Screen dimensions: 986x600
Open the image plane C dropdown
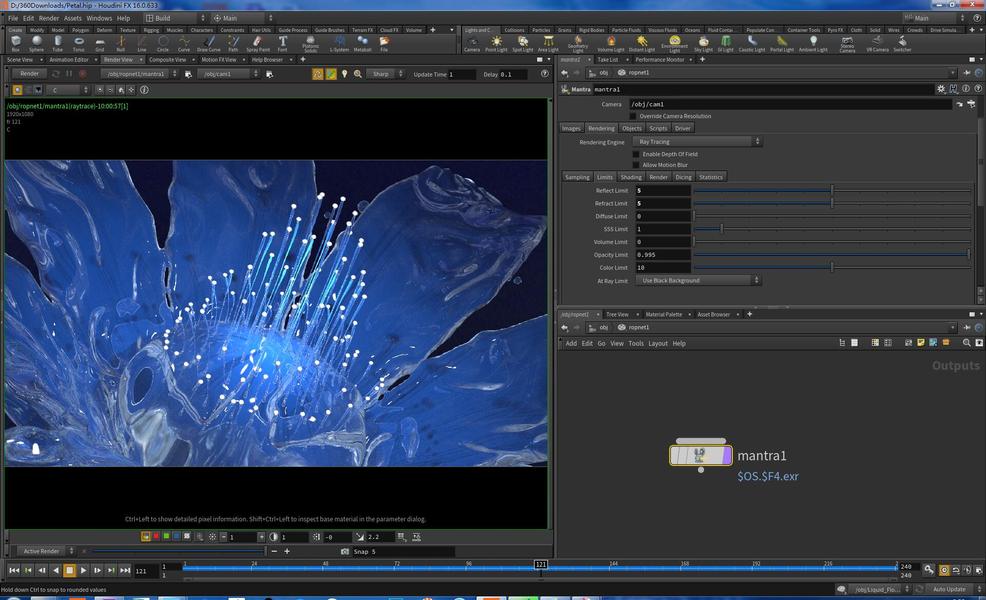click(x=69, y=90)
